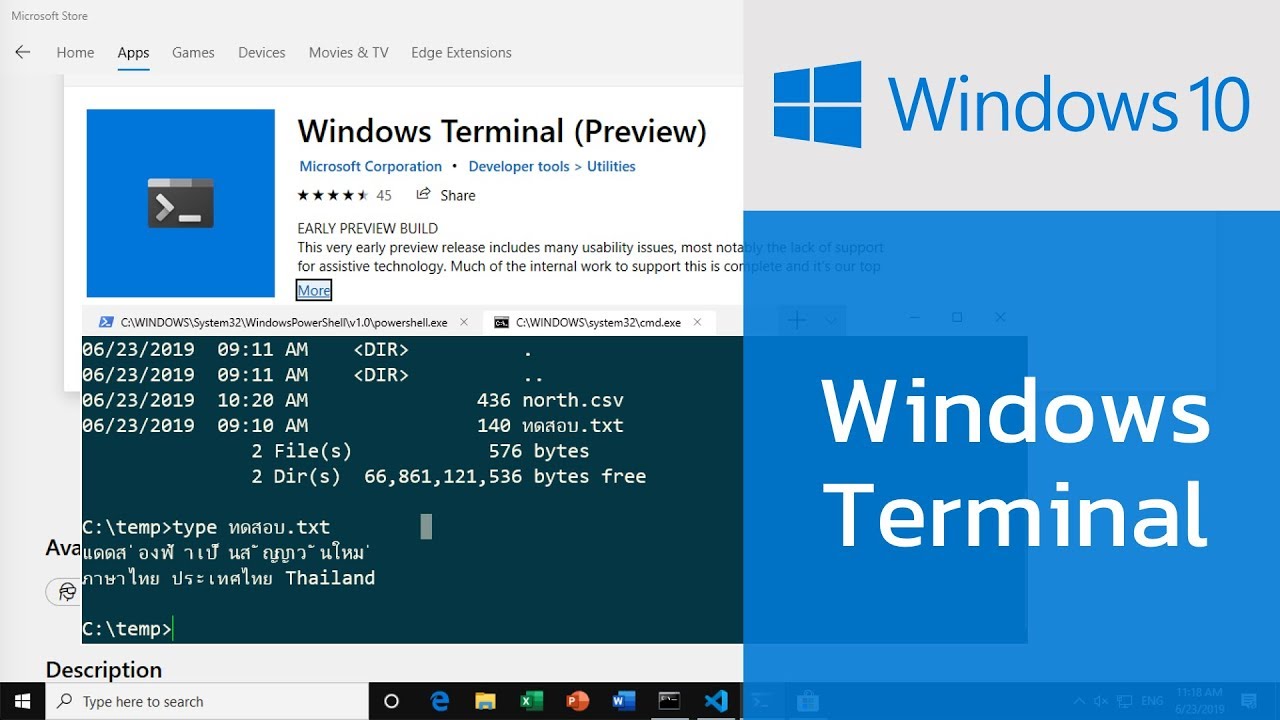Image resolution: width=1280 pixels, height=720 pixels.
Task: Launch PowerPoint from the taskbar
Action: pos(578,701)
